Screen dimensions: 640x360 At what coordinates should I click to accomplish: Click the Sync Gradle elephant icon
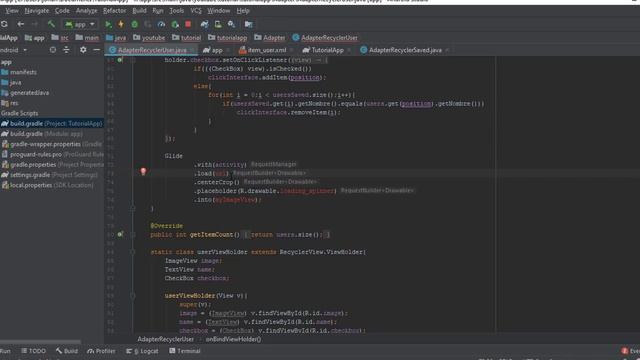click(204, 24)
